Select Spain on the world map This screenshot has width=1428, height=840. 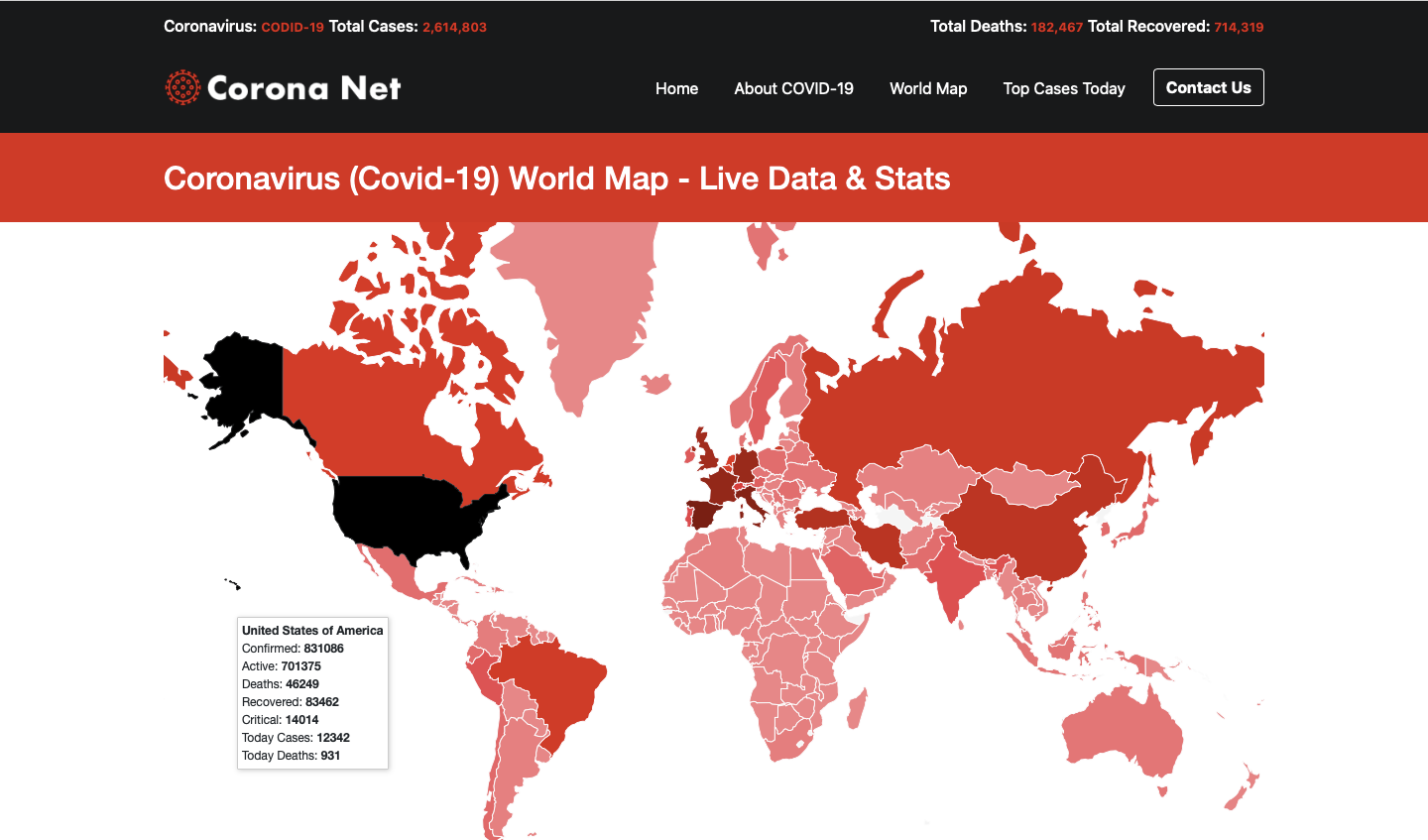pos(704,516)
